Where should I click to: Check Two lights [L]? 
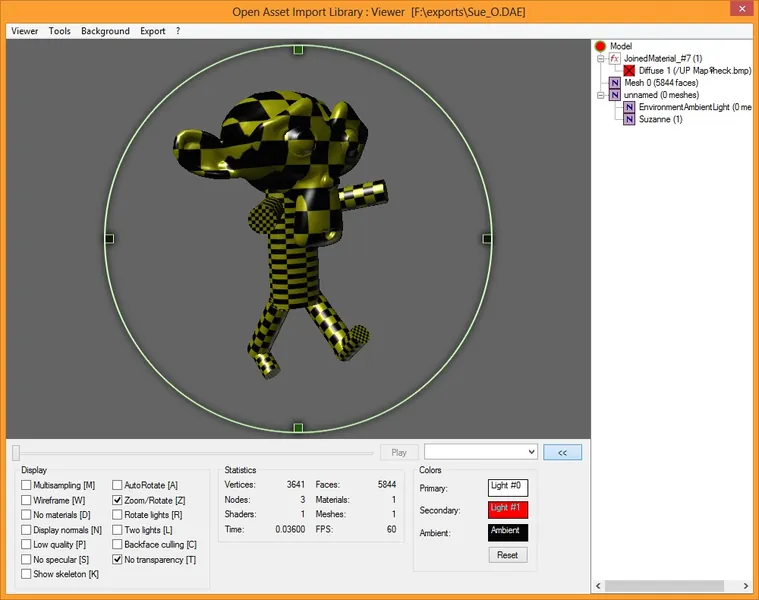(x=117, y=530)
